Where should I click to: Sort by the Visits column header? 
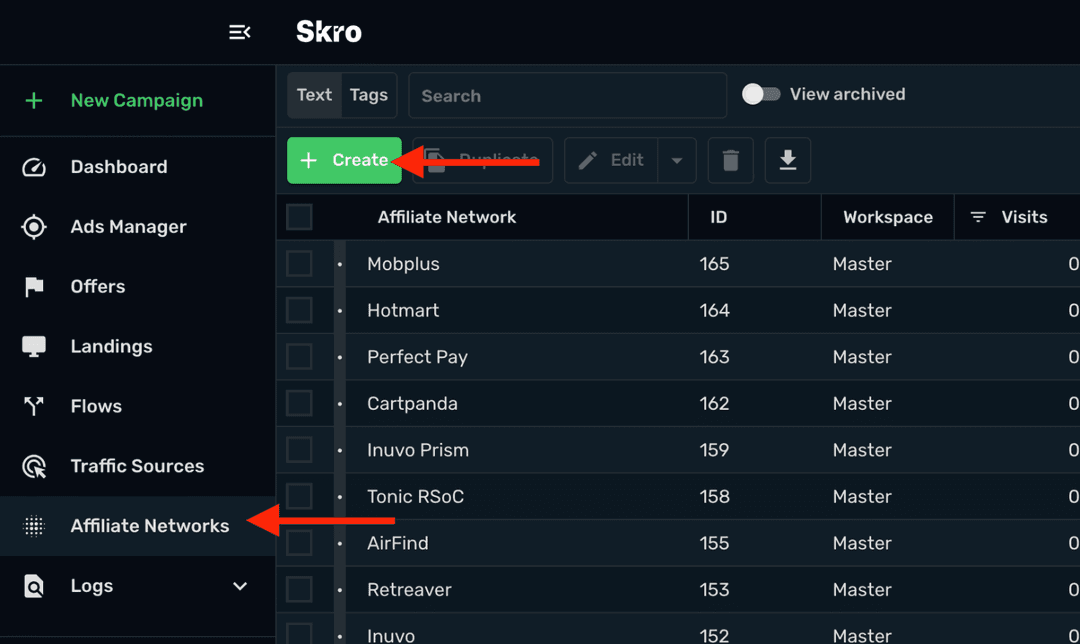coord(1024,218)
